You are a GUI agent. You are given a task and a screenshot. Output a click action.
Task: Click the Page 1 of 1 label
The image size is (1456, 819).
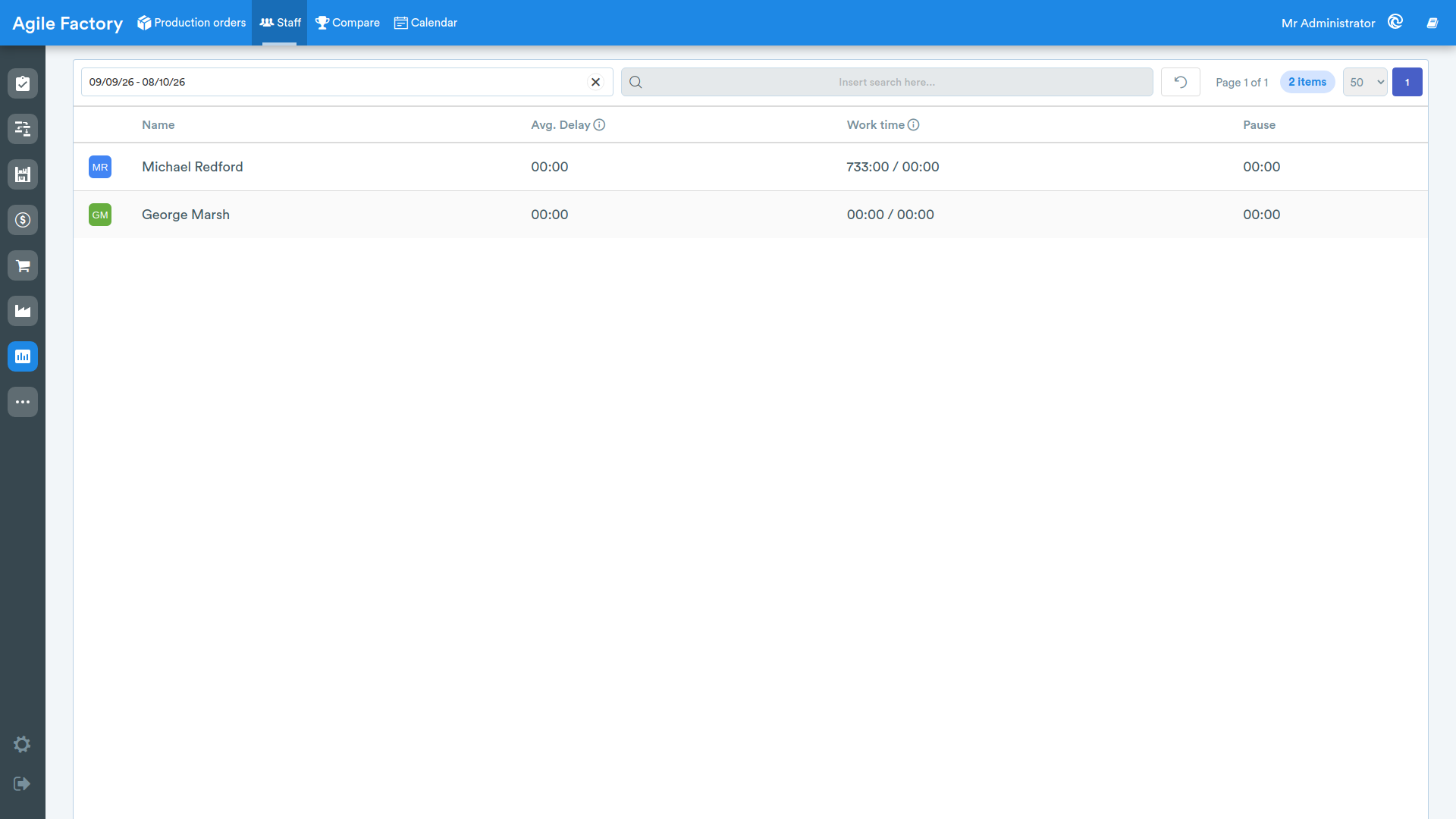[x=1242, y=82]
